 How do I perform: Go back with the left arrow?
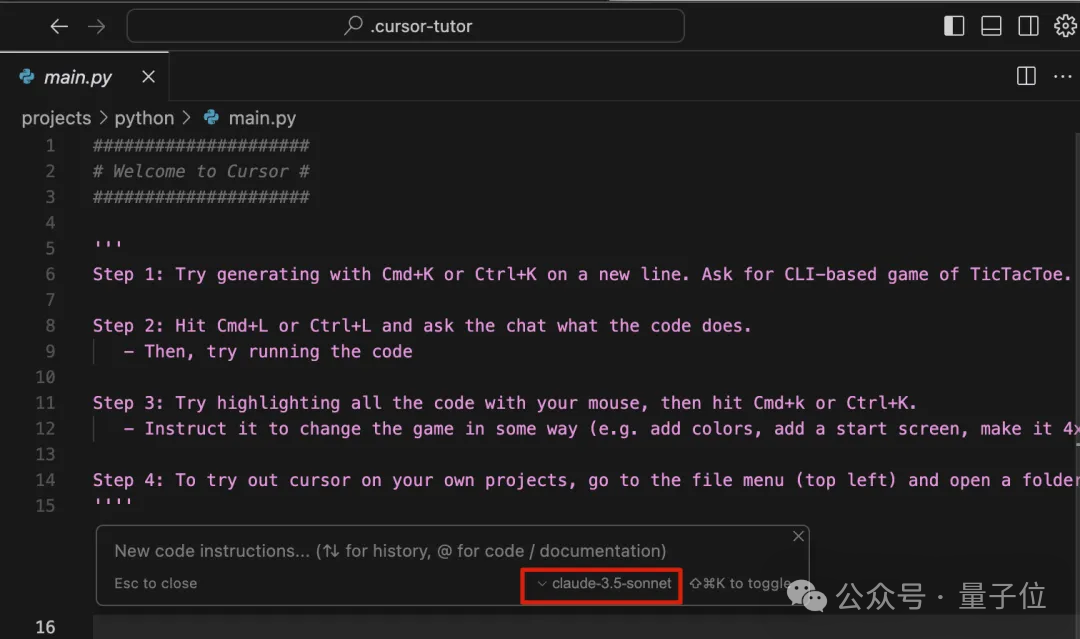pos(59,26)
